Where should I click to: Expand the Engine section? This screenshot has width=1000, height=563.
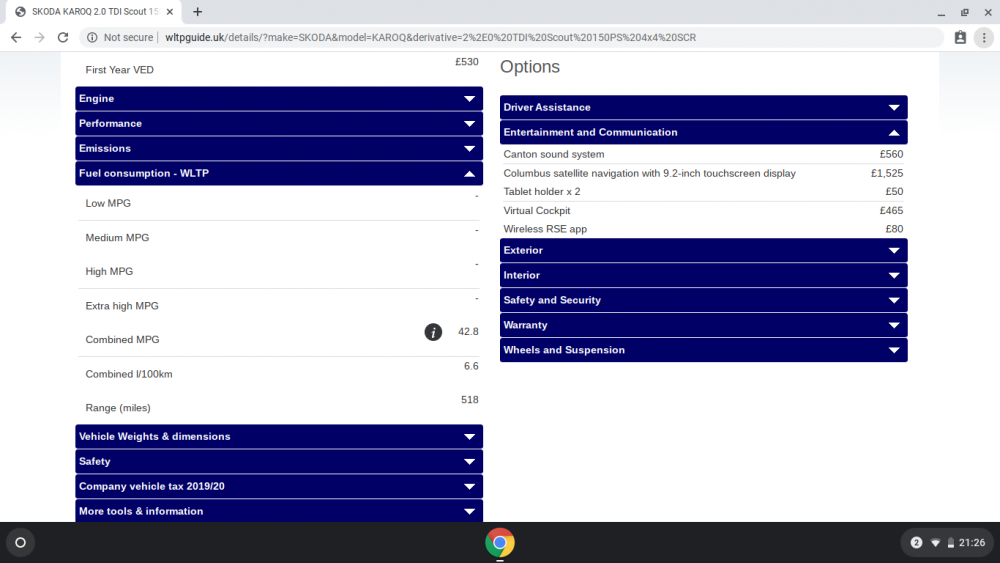coord(279,99)
